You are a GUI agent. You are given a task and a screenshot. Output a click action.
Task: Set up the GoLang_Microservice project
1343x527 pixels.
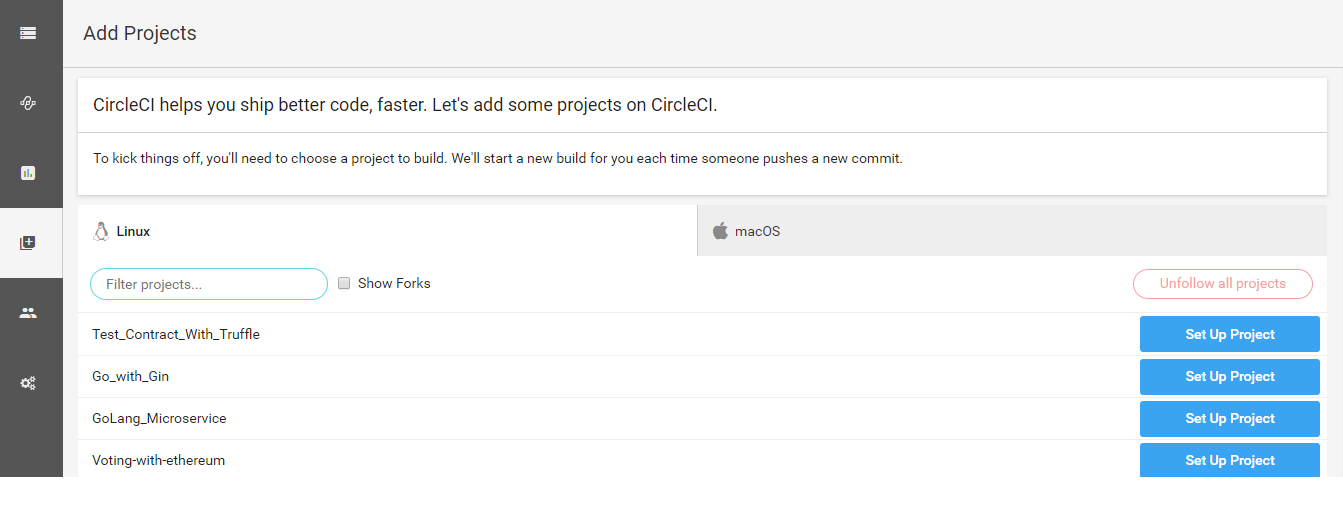pyautogui.click(x=1229, y=418)
